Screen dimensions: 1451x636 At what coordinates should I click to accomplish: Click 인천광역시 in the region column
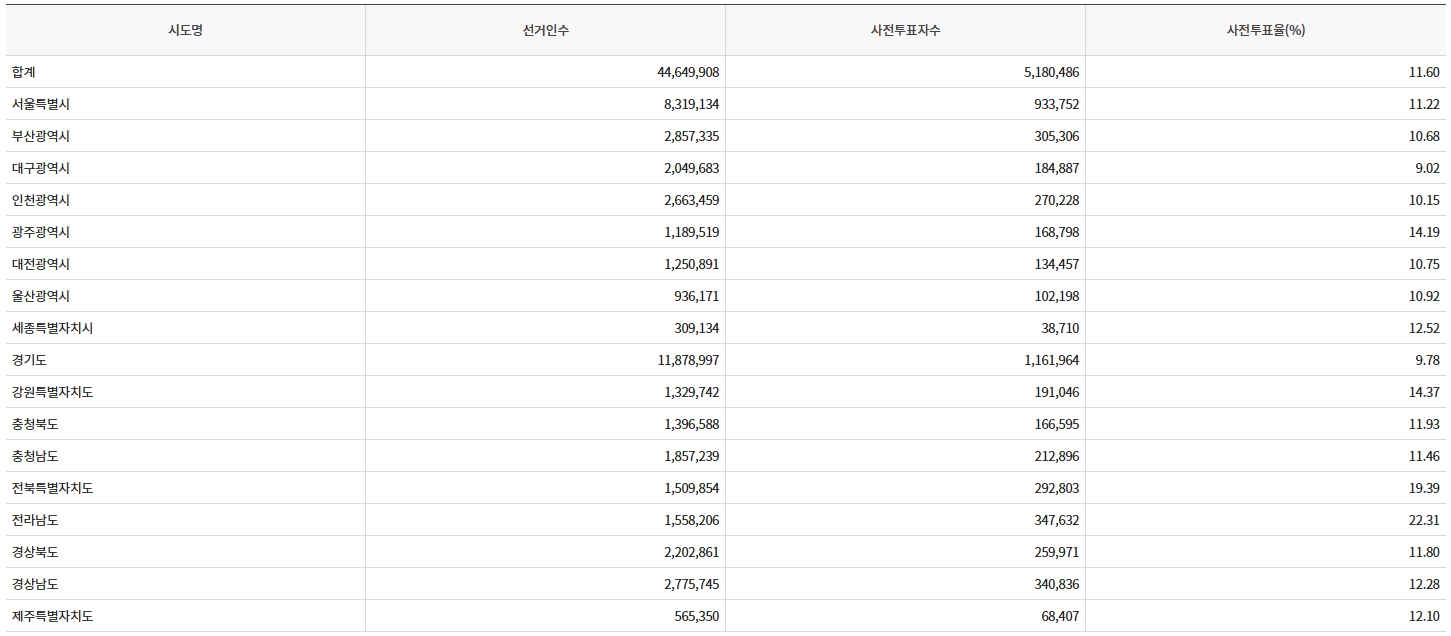point(41,200)
